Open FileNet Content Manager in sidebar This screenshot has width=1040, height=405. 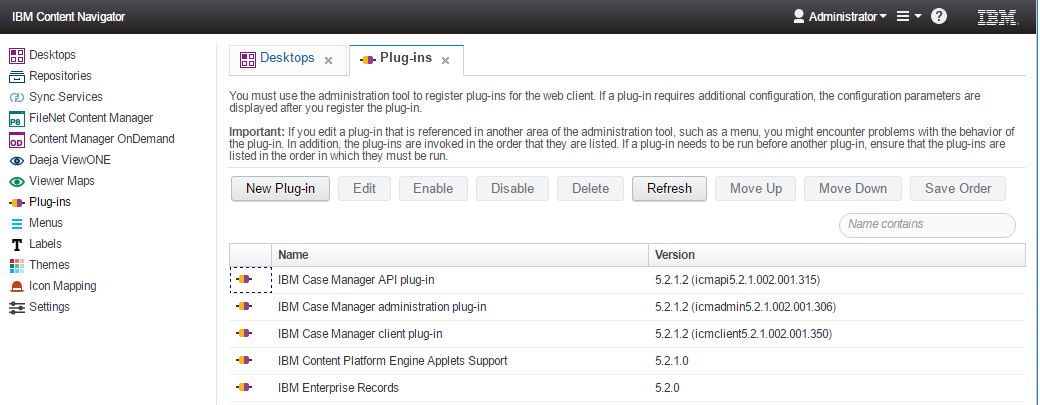click(x=91, y=118)
